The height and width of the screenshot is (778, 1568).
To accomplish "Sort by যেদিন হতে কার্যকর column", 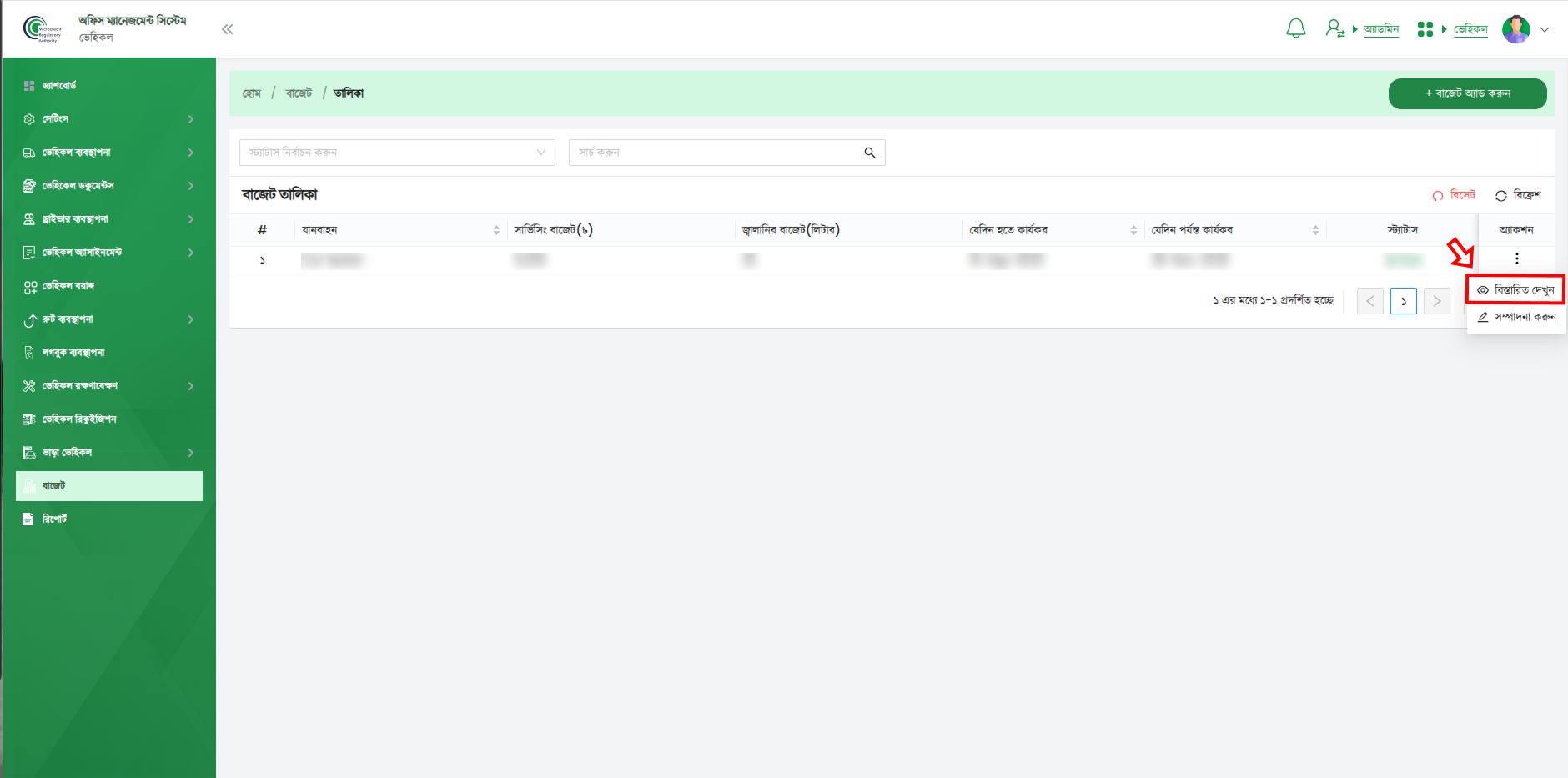I will [x=1133, y=230].
